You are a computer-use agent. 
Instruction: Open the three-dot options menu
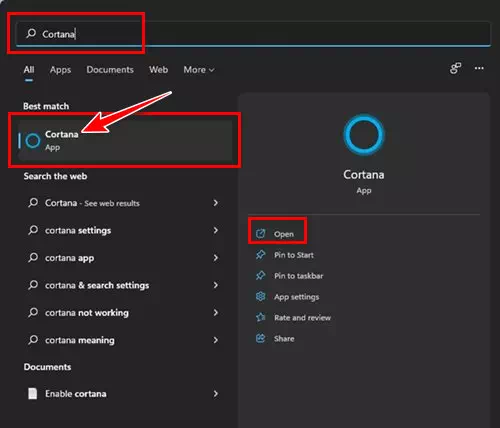479,68
